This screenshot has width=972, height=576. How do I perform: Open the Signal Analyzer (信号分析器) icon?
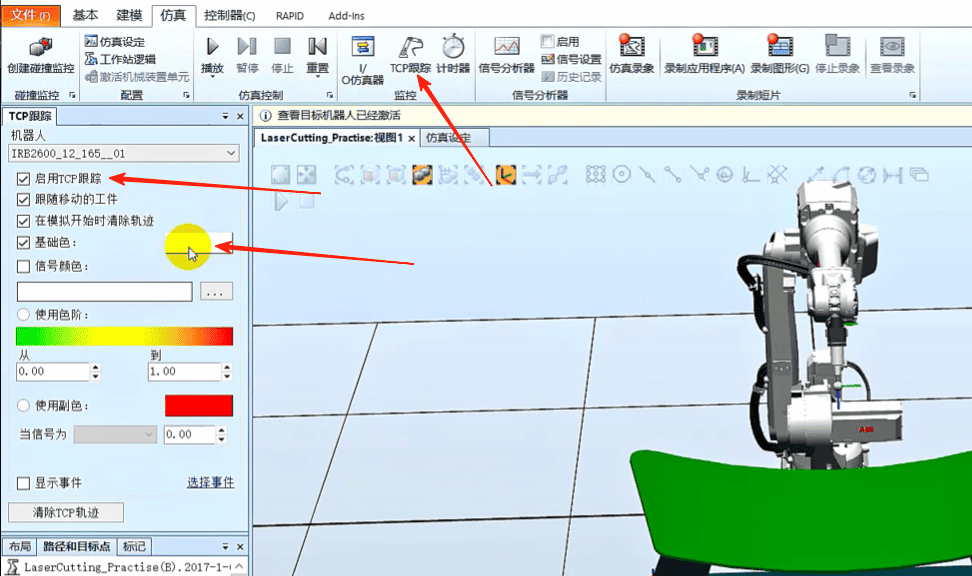(506, 55)
